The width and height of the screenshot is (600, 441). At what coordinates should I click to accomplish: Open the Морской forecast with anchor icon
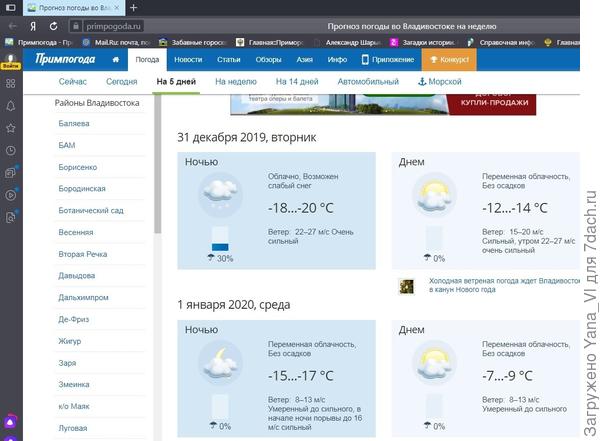pos(439,81)
